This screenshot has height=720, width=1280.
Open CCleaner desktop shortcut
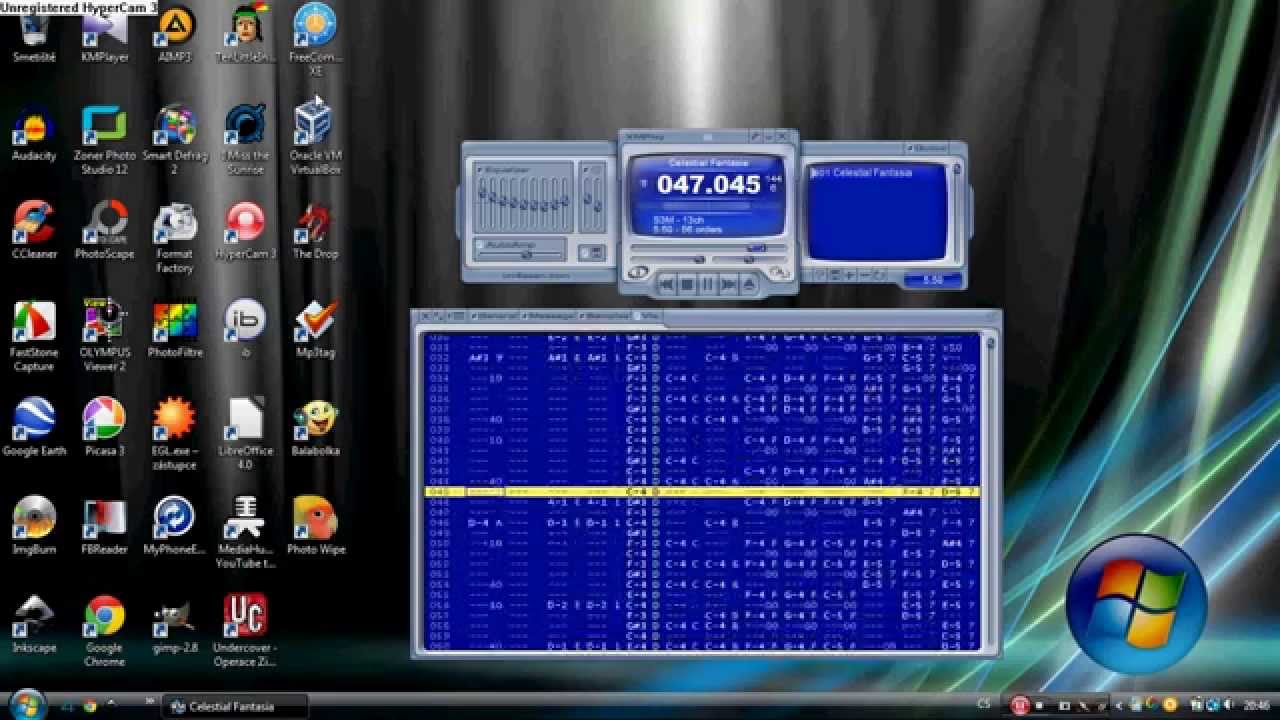[x=34, y=231]
